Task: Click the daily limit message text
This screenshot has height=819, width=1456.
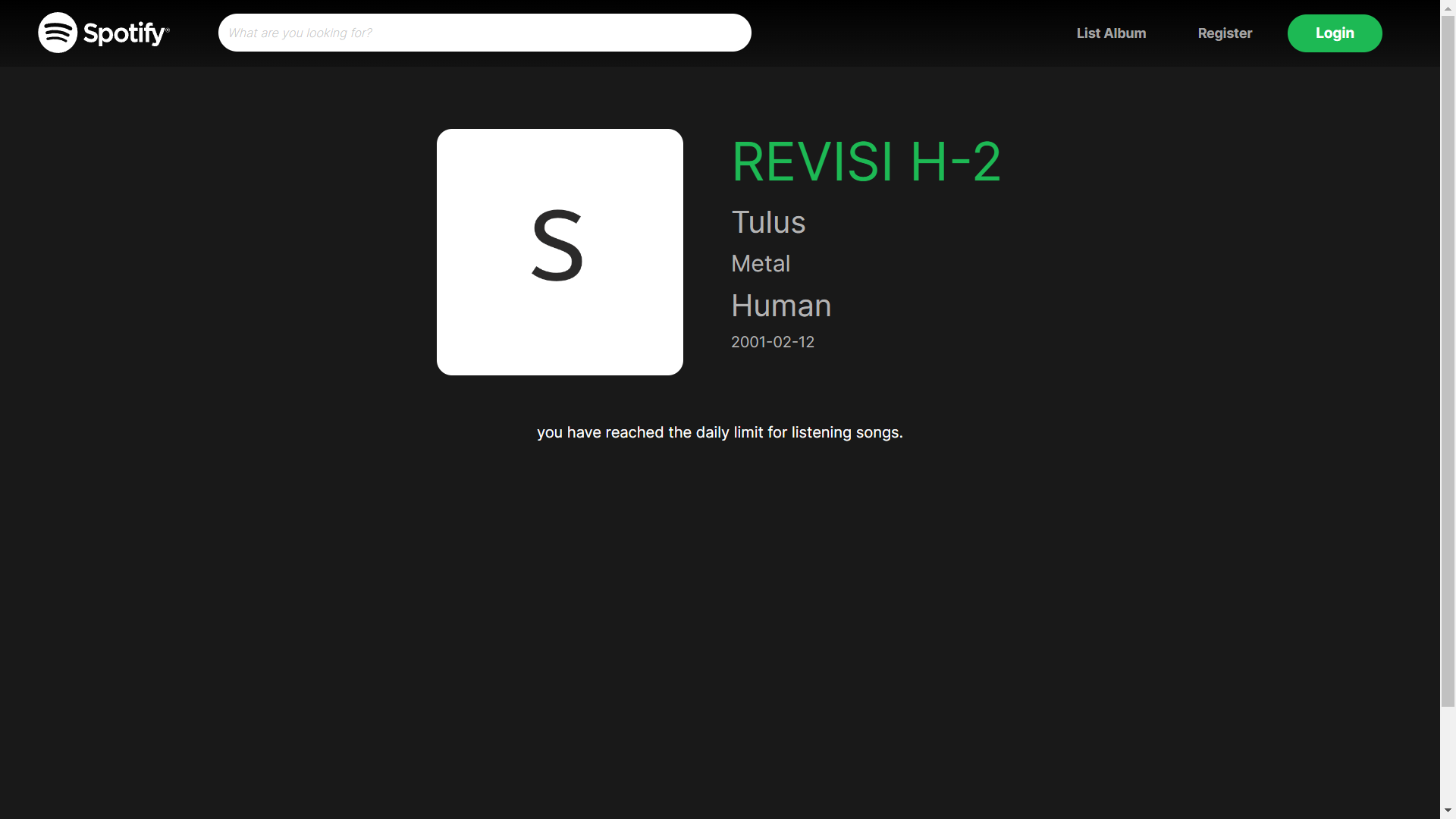Action: [720, 432]
